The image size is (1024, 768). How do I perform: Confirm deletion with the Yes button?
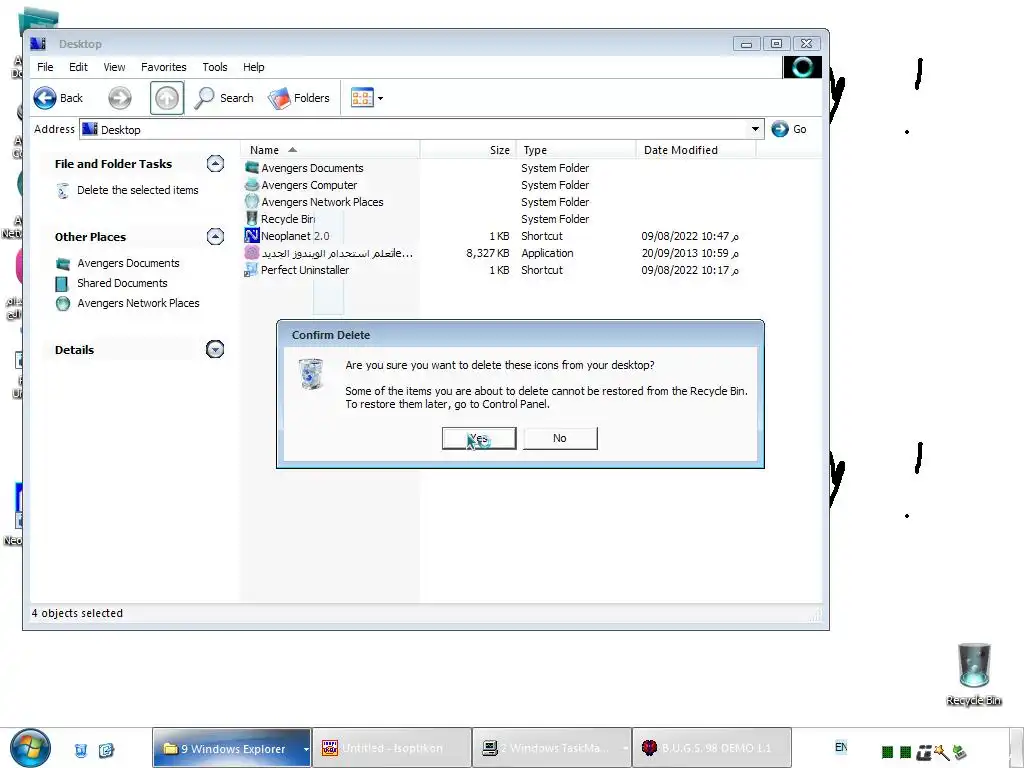(479, 438)
